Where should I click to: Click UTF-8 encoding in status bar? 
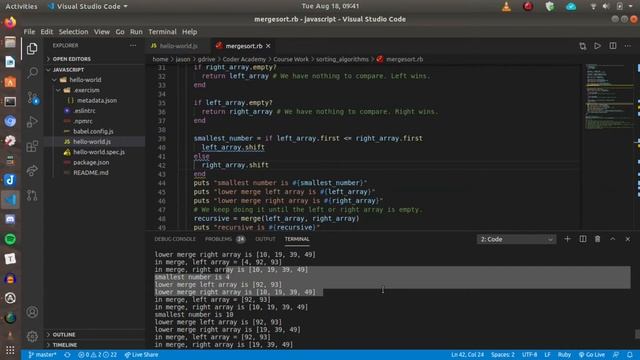[x=529, y=355]
